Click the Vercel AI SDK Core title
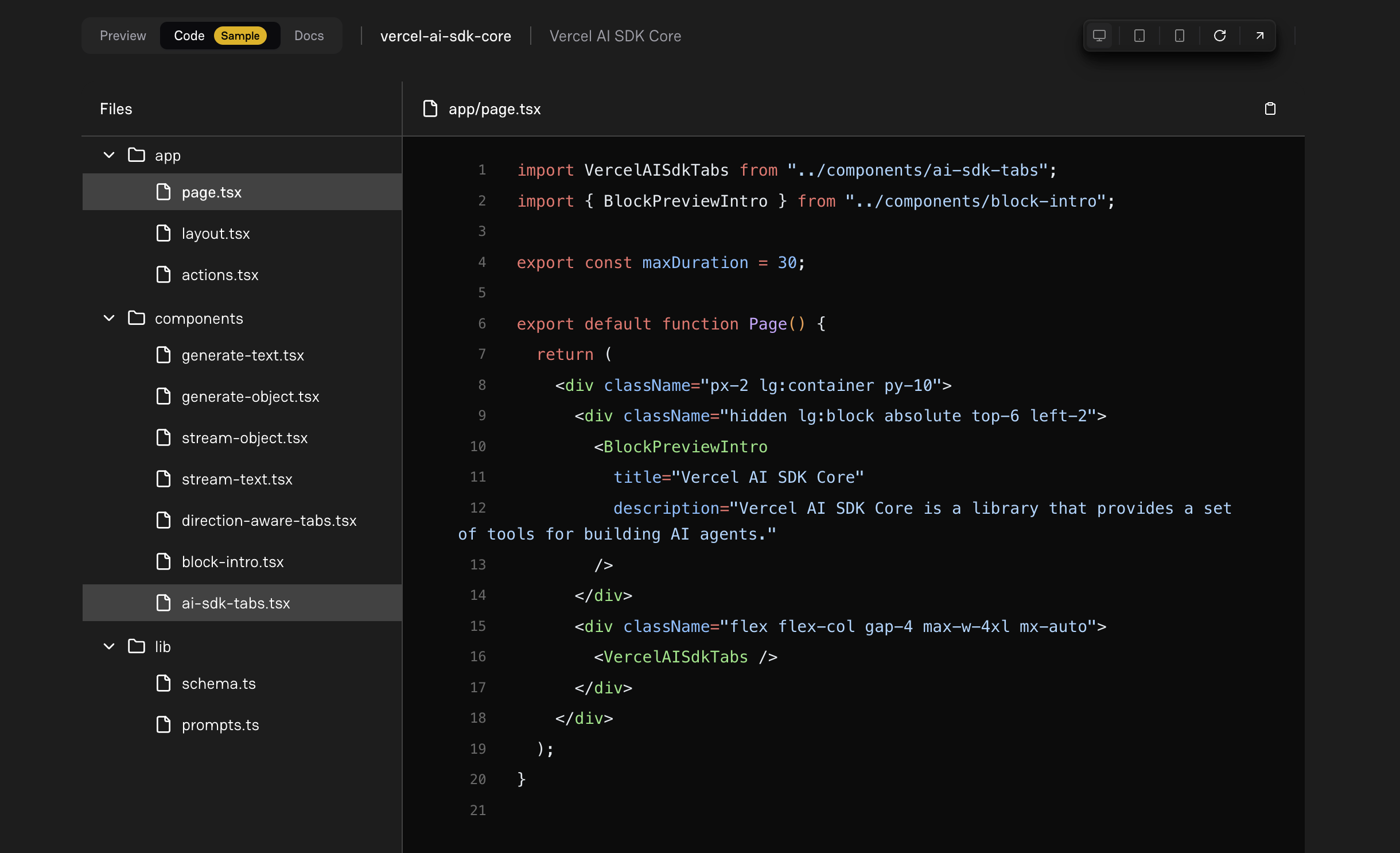Viewport: 1400px width, 853px height. tap(615, 36)
